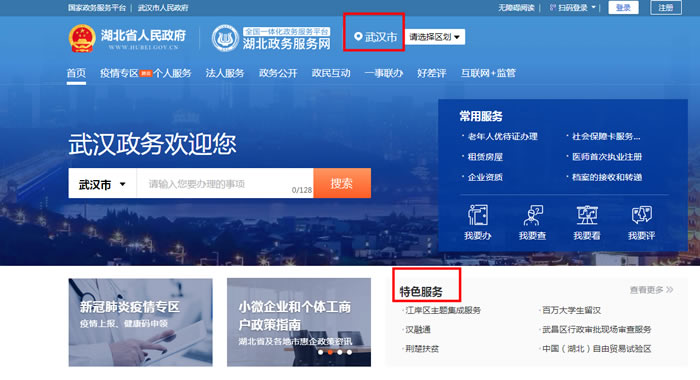700x380 pixels.
Task: Open 社会保障卡服务 link
Action: 606,137
